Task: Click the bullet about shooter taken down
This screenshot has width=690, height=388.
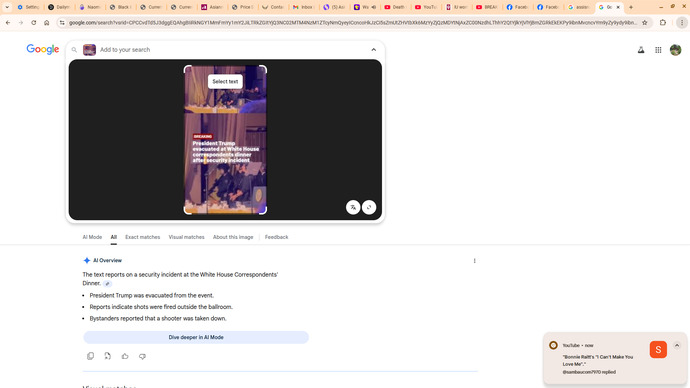Action: 158,318
